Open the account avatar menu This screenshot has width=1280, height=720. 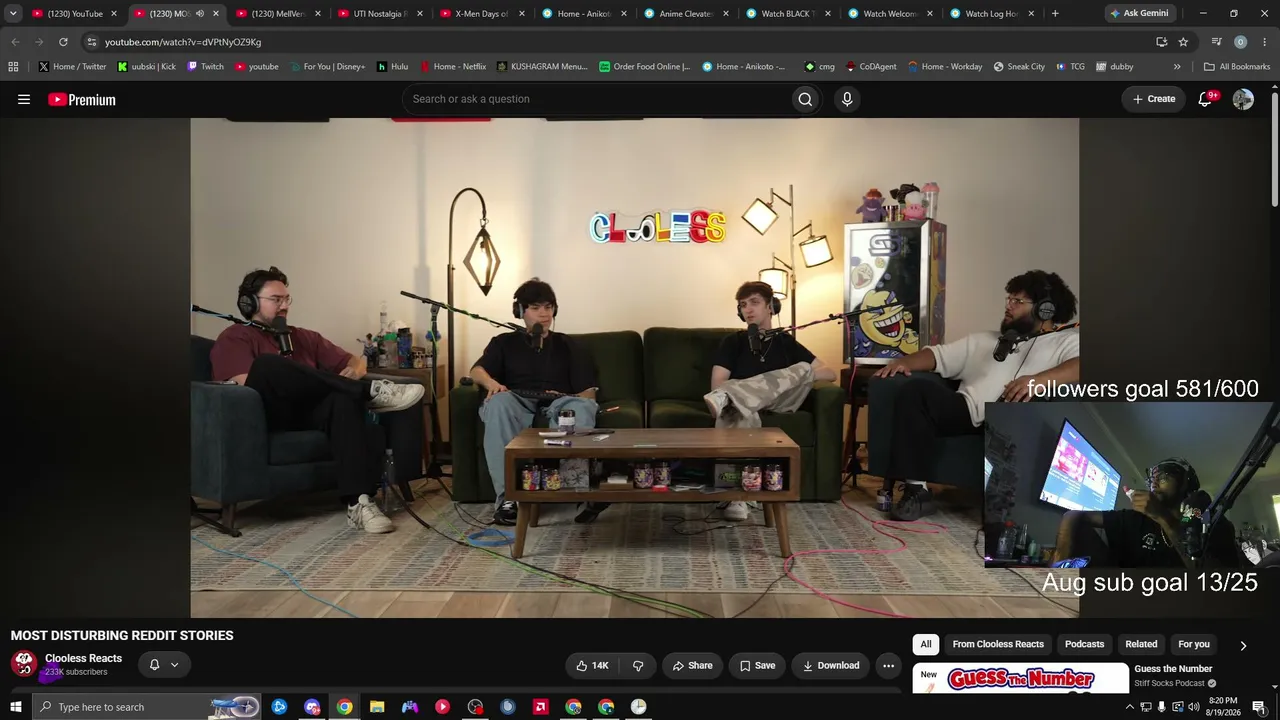(x=1243, y=99)
